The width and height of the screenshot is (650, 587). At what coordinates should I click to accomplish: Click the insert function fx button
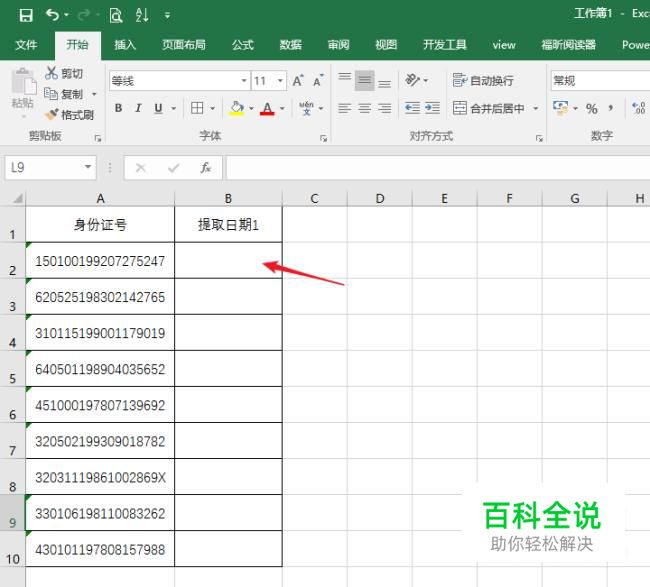pyautogui.click(x=205, y=167)
